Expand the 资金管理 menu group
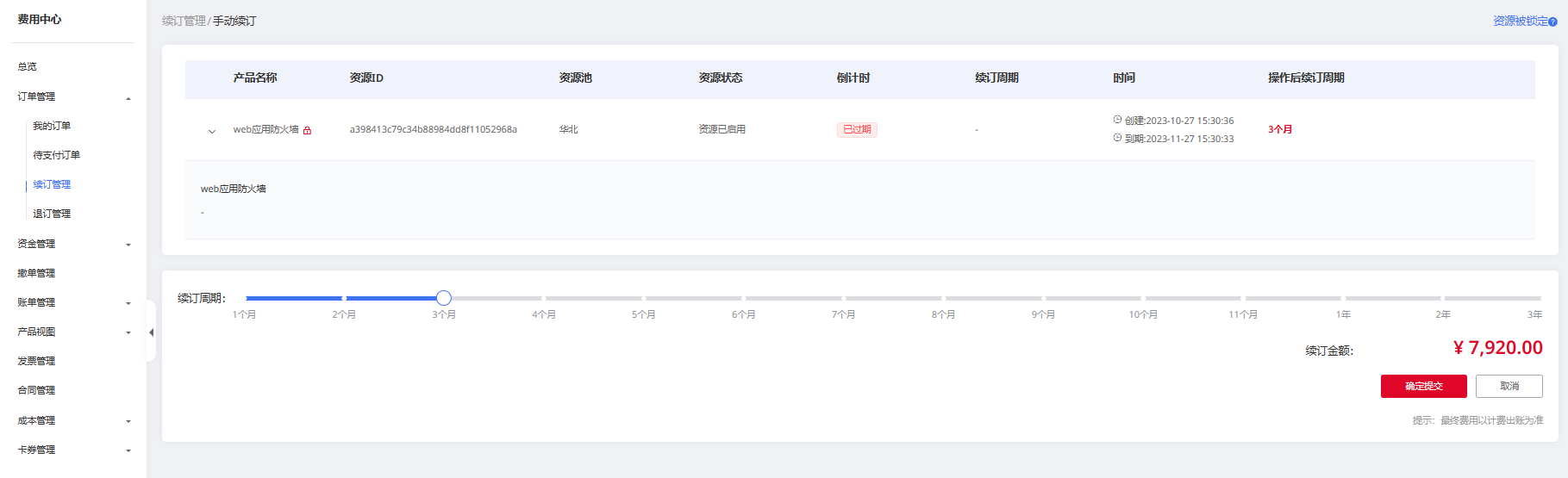The image size is (1568, 478). pos(128,245)
